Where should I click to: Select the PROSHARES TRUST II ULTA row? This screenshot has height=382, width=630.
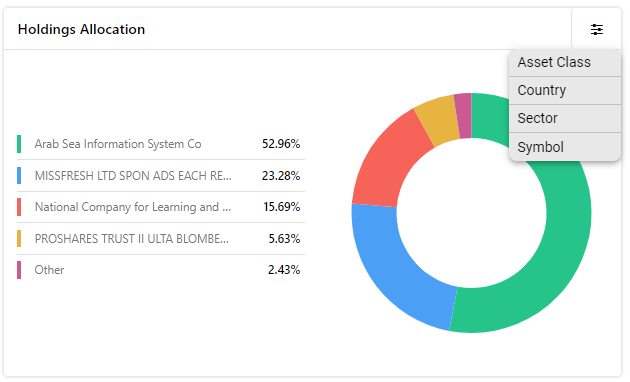(161, 239)
